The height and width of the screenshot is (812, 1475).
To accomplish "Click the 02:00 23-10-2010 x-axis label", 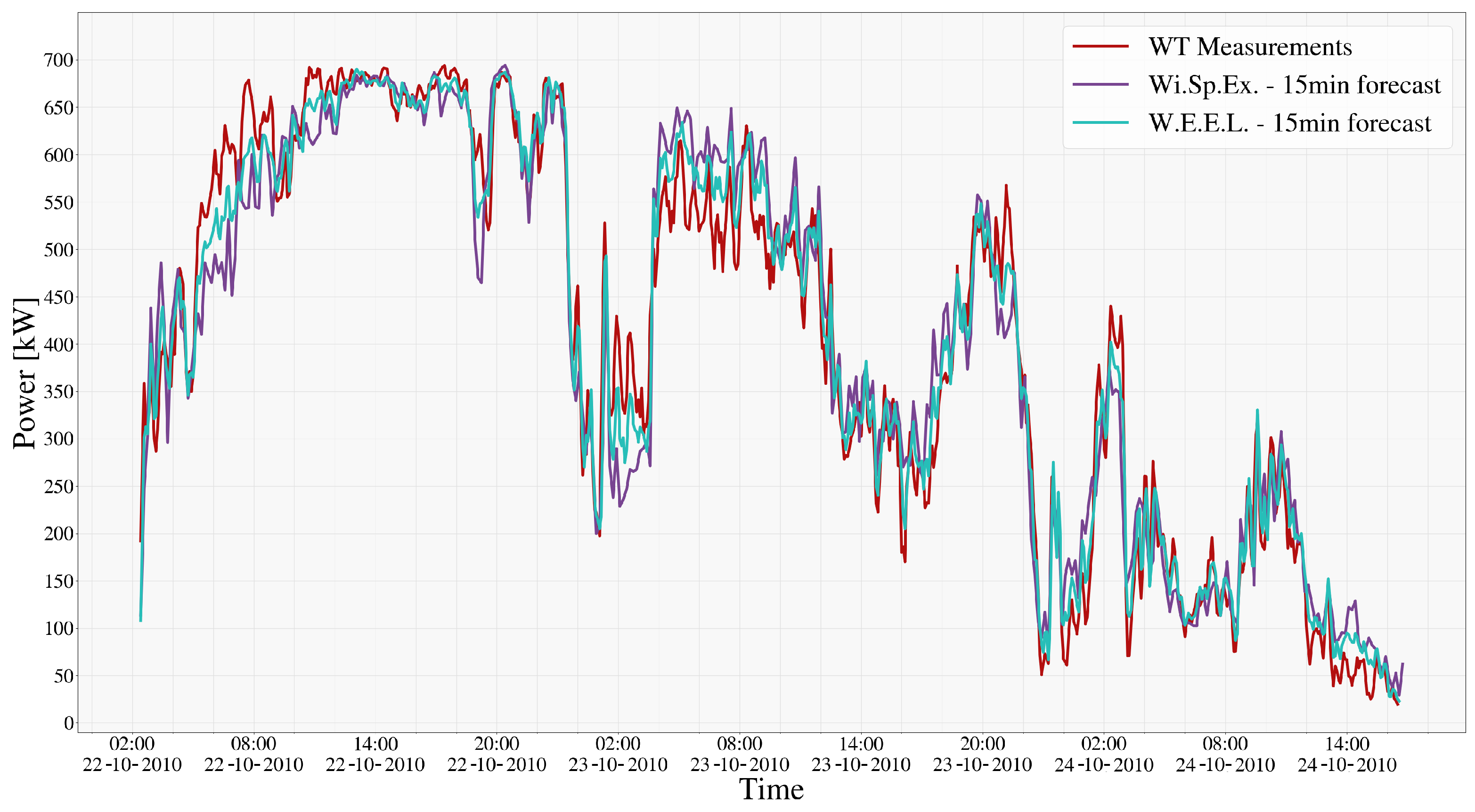I will click(x=618, y=754).
